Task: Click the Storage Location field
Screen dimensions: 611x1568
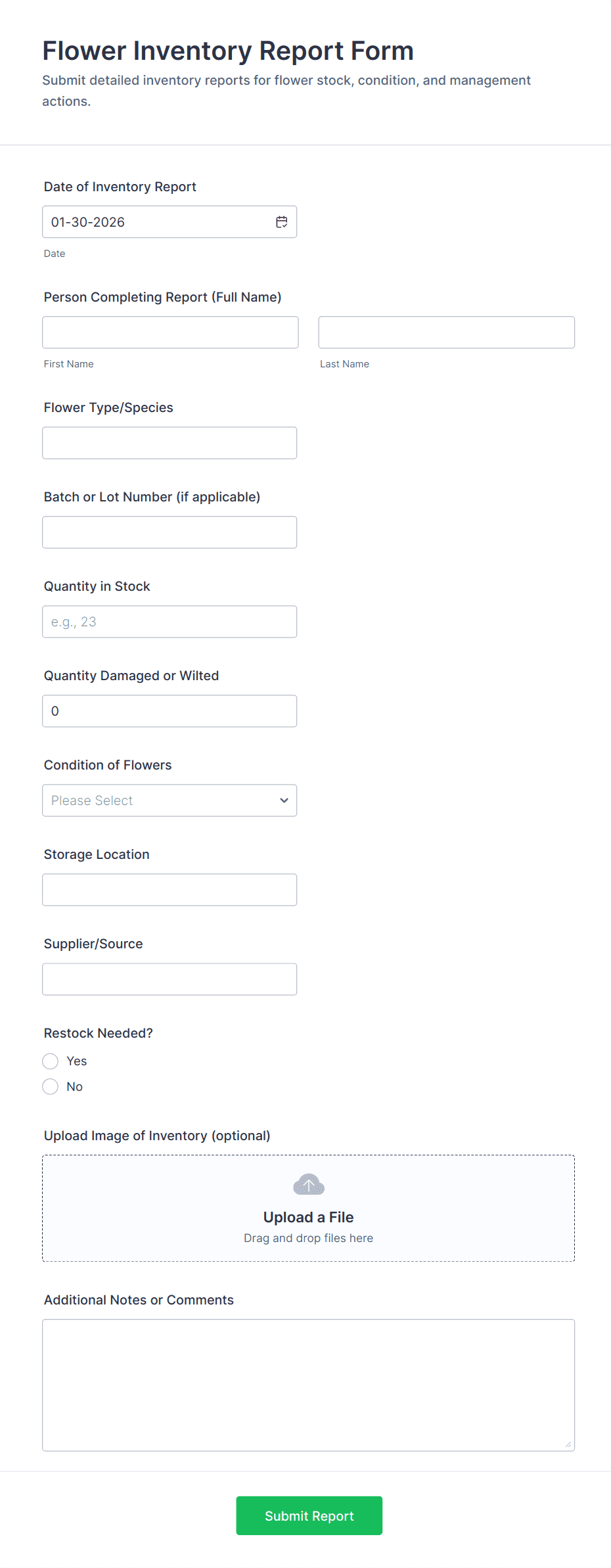Action: coord(170,889)
